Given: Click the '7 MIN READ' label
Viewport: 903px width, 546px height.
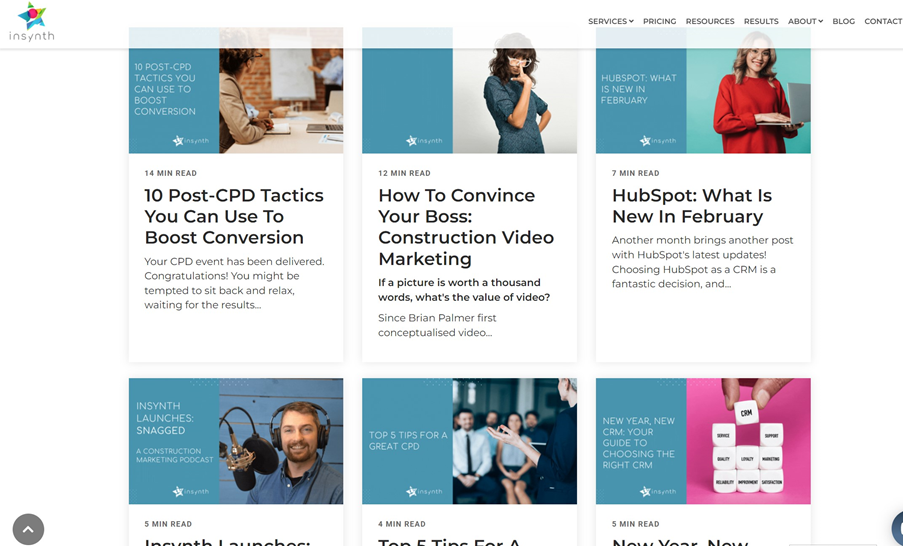Looking at the screenshot, I should tap(635, 173).
